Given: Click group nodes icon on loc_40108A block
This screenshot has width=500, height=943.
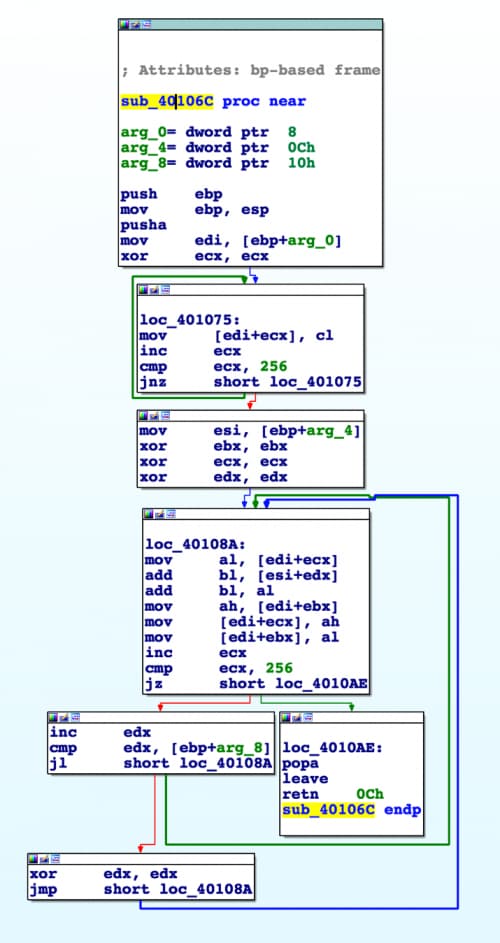Looking at the screenshot, I should point(171,514).
